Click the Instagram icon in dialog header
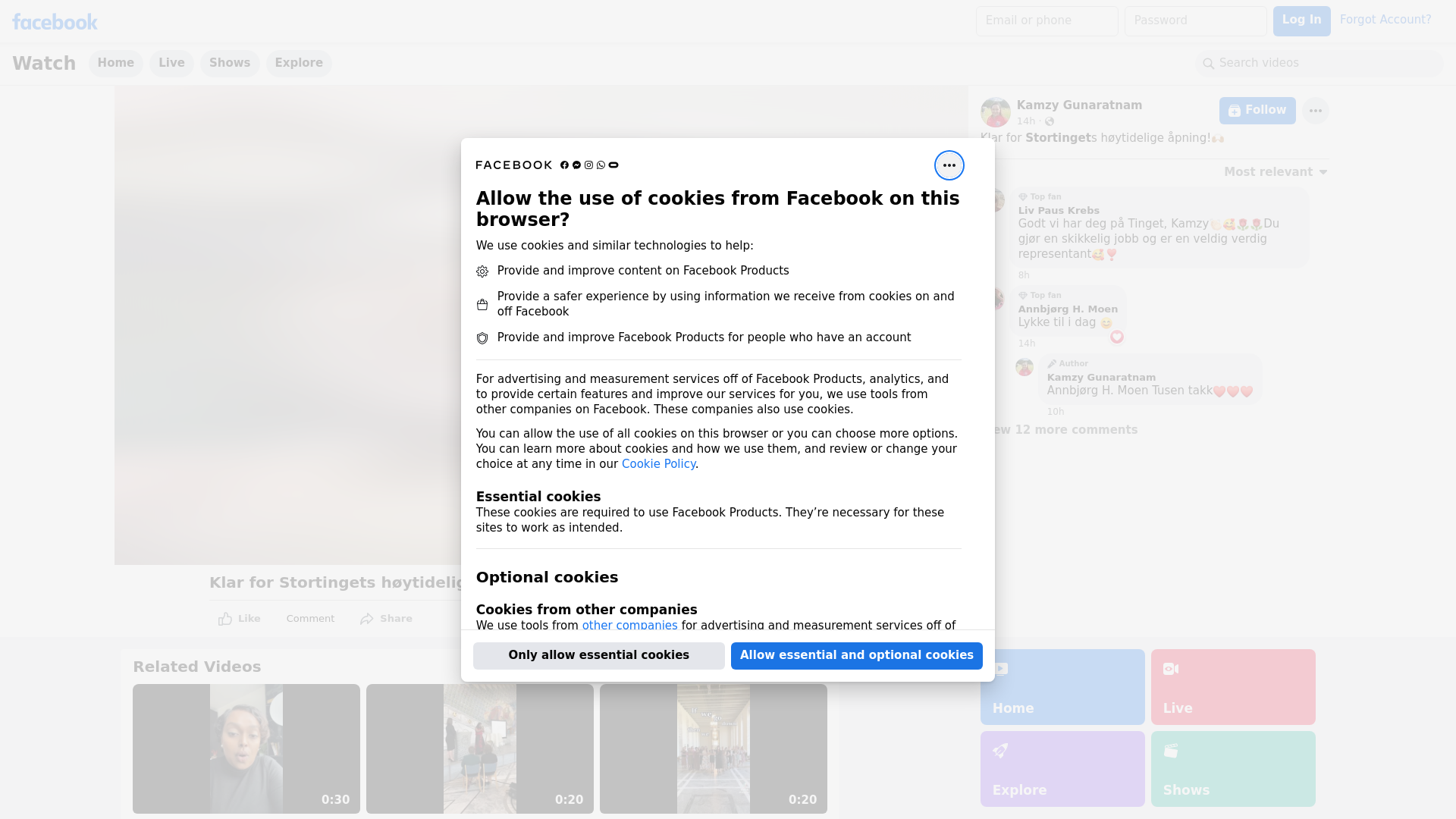 (x=588, y=165)
